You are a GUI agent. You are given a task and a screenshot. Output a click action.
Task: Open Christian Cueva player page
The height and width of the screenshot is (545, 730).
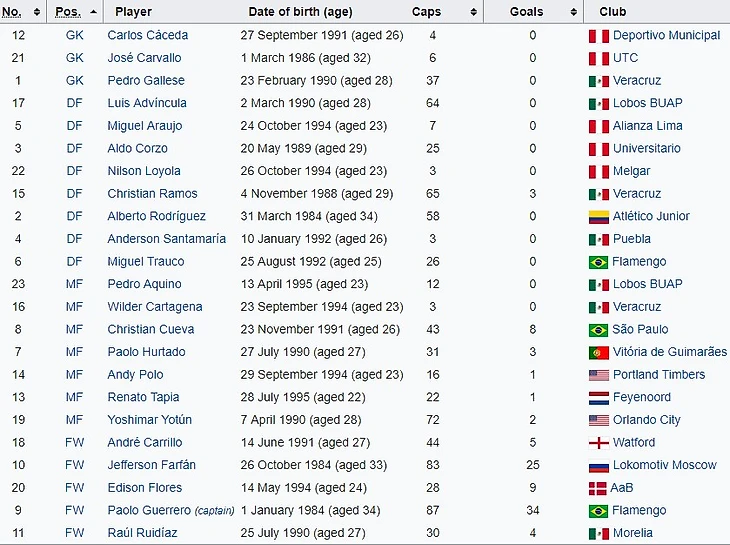coord(150,330)
